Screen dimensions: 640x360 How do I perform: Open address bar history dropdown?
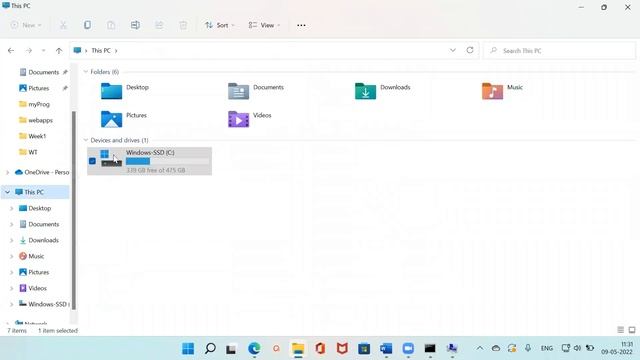[x=453, y=50]
